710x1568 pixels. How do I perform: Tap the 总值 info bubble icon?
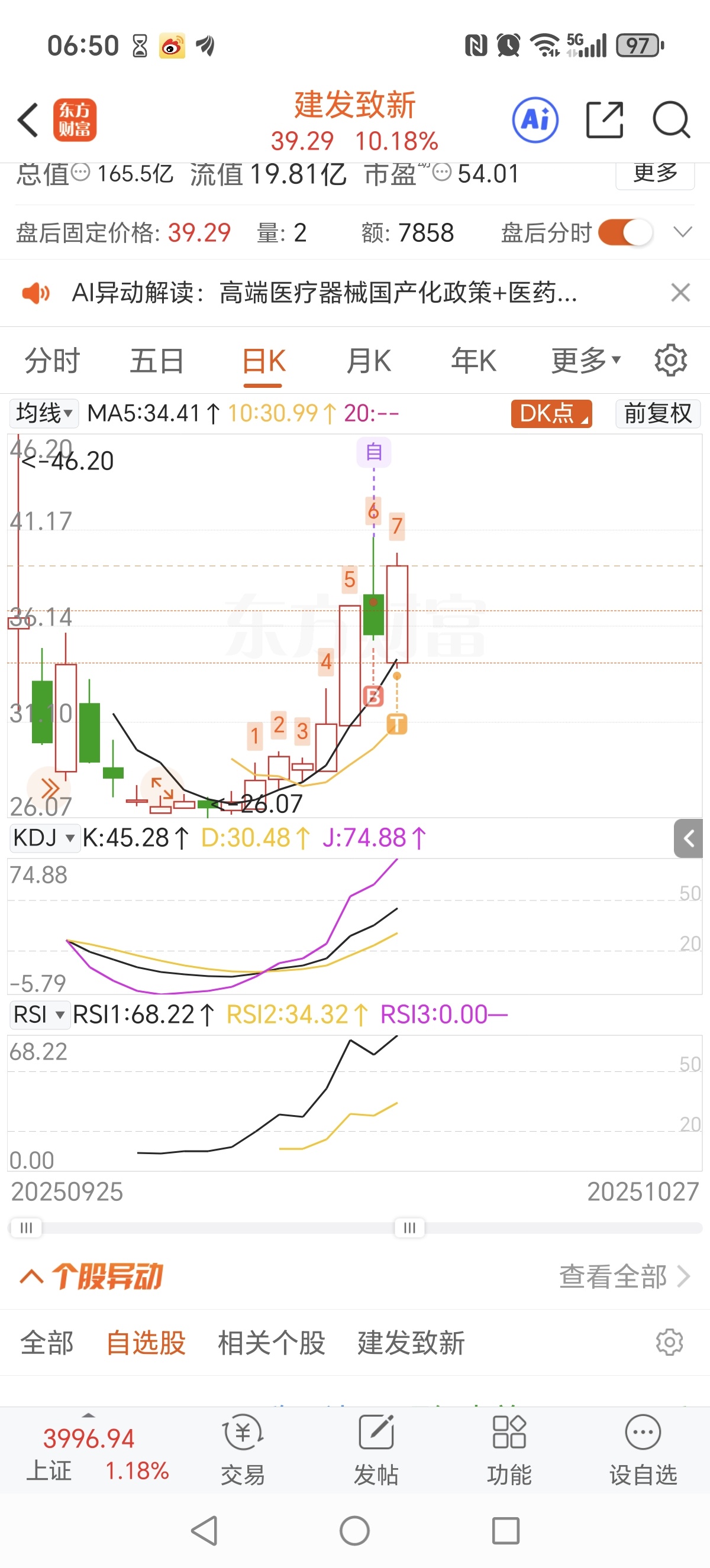(80, 173)
